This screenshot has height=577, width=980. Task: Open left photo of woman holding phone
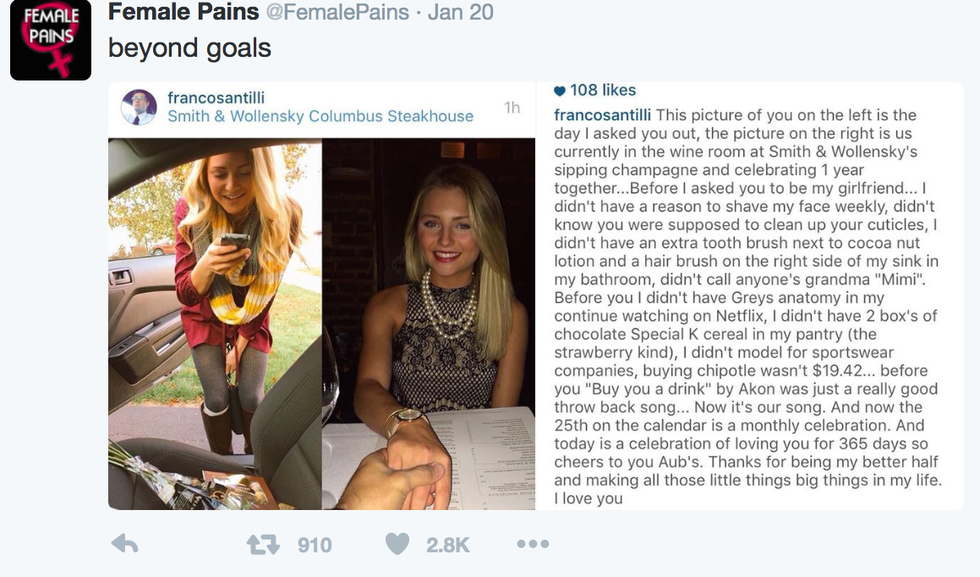click(x=215, y=325)
